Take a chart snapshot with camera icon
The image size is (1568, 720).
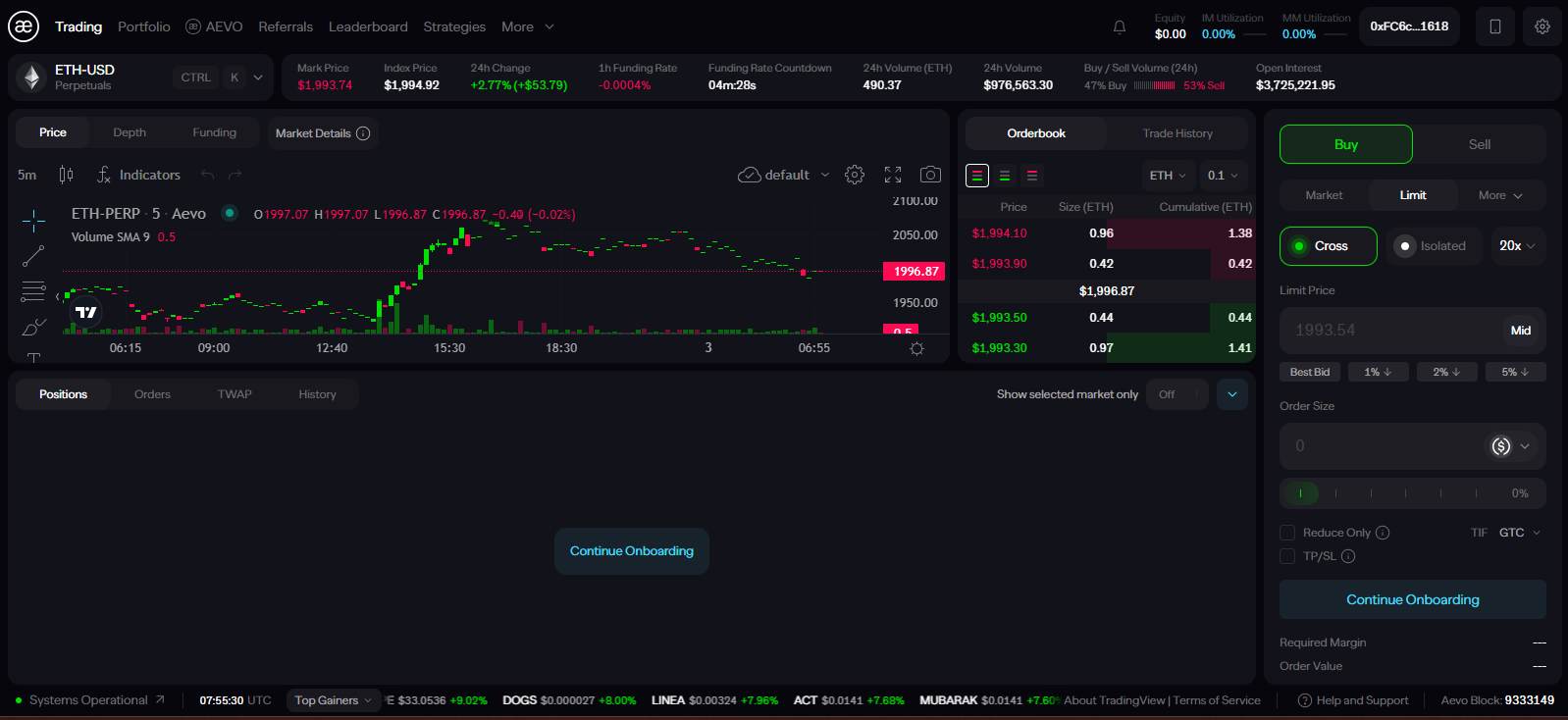point(930,175)
